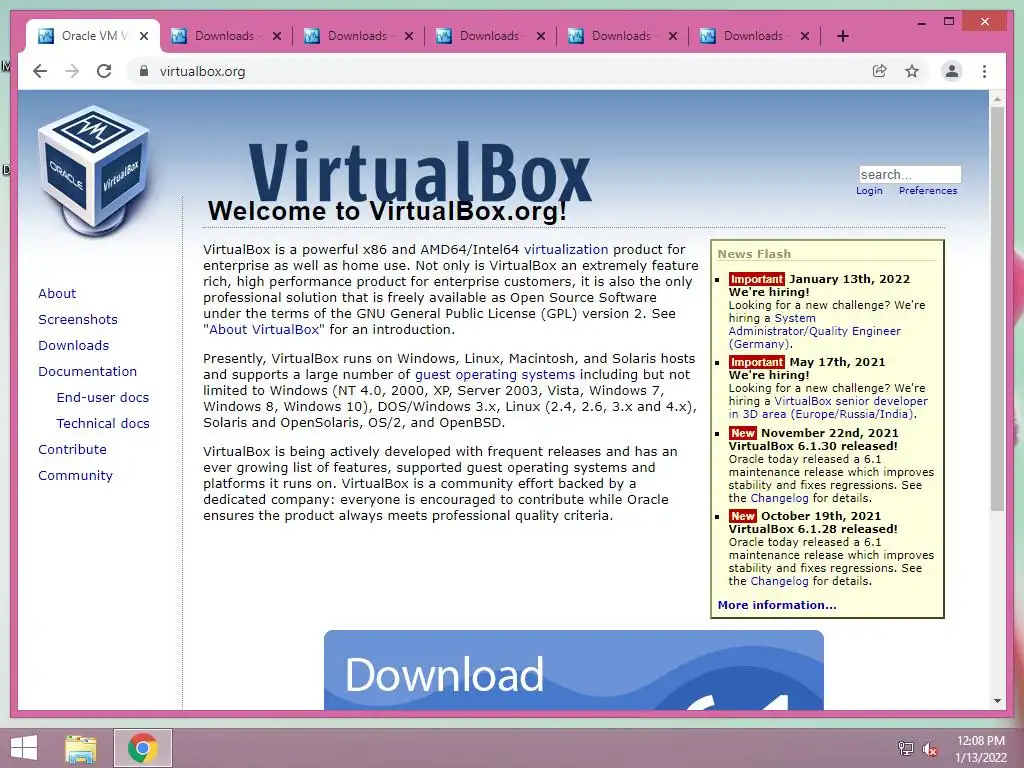Click the News Flash heading

click(754, 253)
